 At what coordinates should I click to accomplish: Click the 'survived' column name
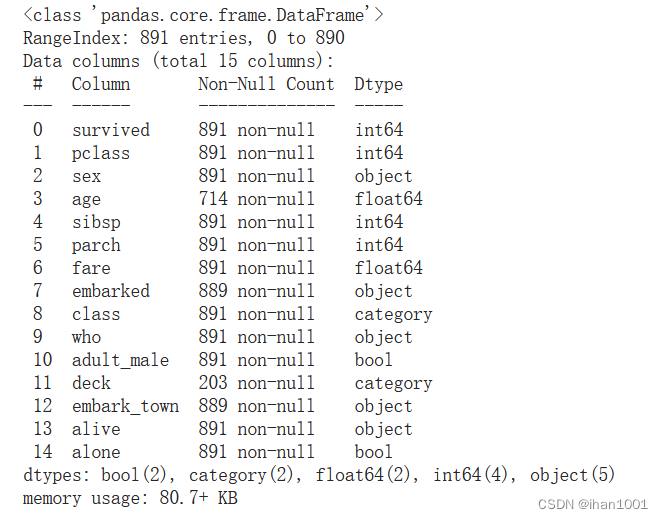click(x=111, y=130)
